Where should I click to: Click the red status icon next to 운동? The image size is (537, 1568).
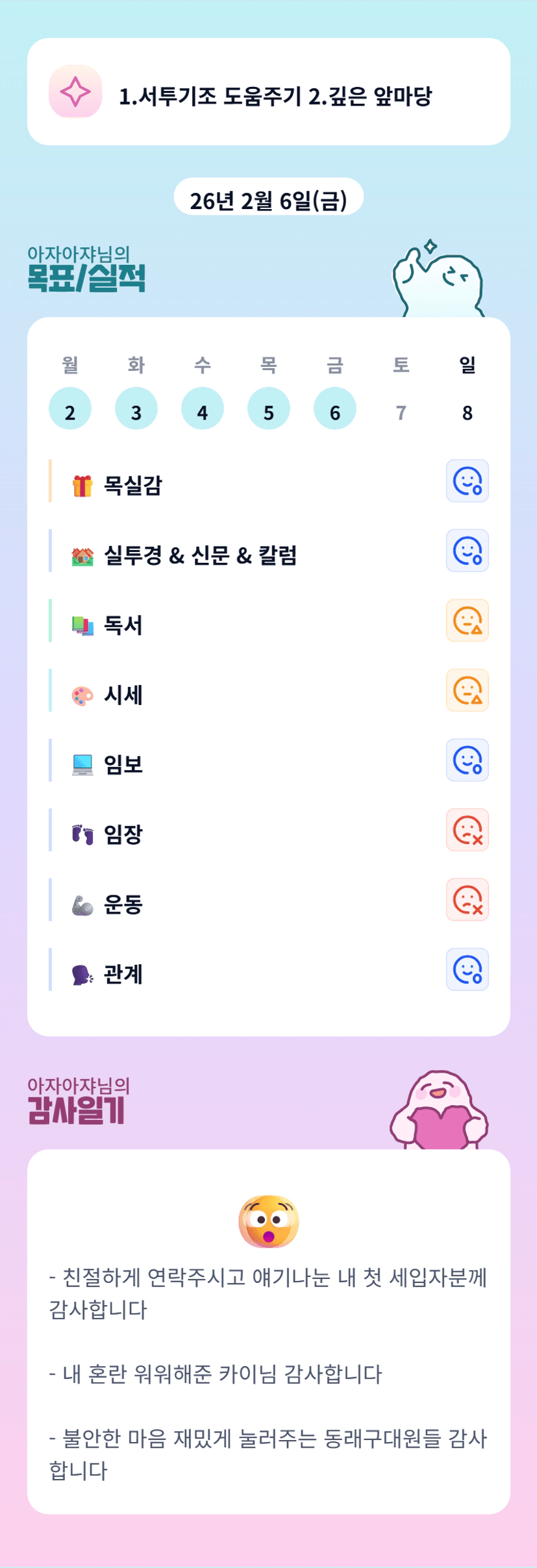[467, 900]
